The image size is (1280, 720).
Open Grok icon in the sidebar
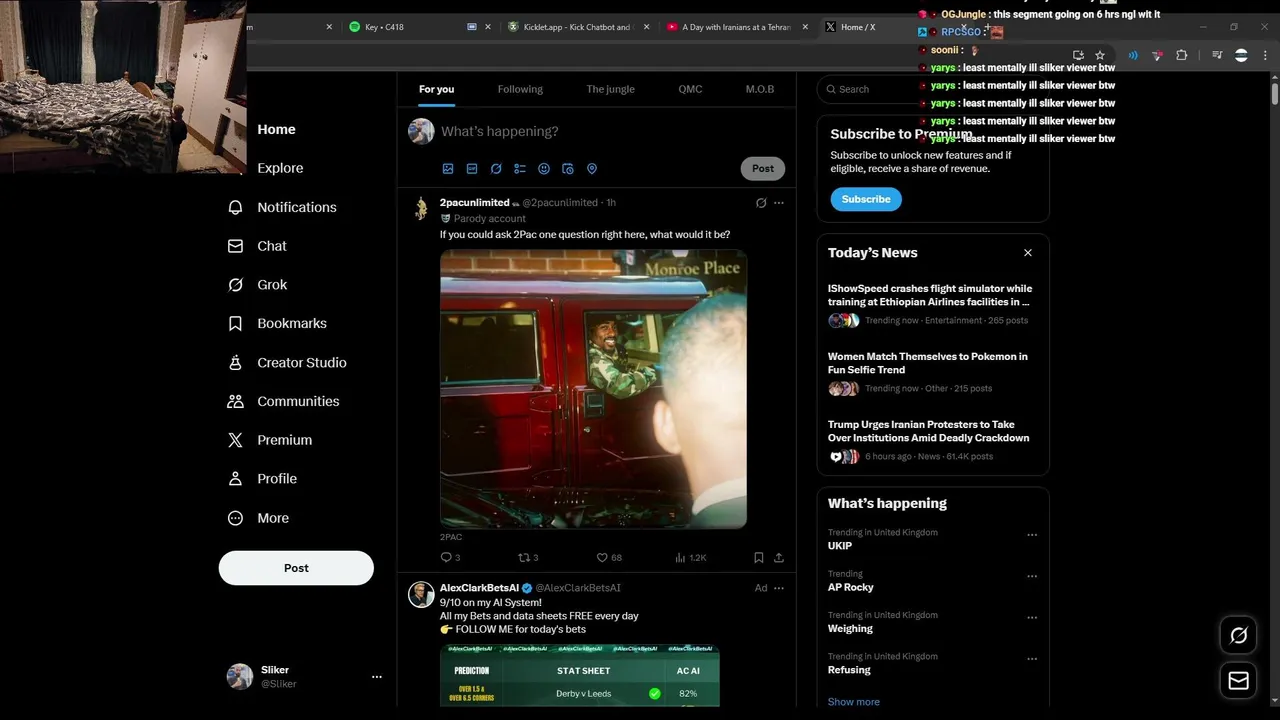click(x=235, y=285)
